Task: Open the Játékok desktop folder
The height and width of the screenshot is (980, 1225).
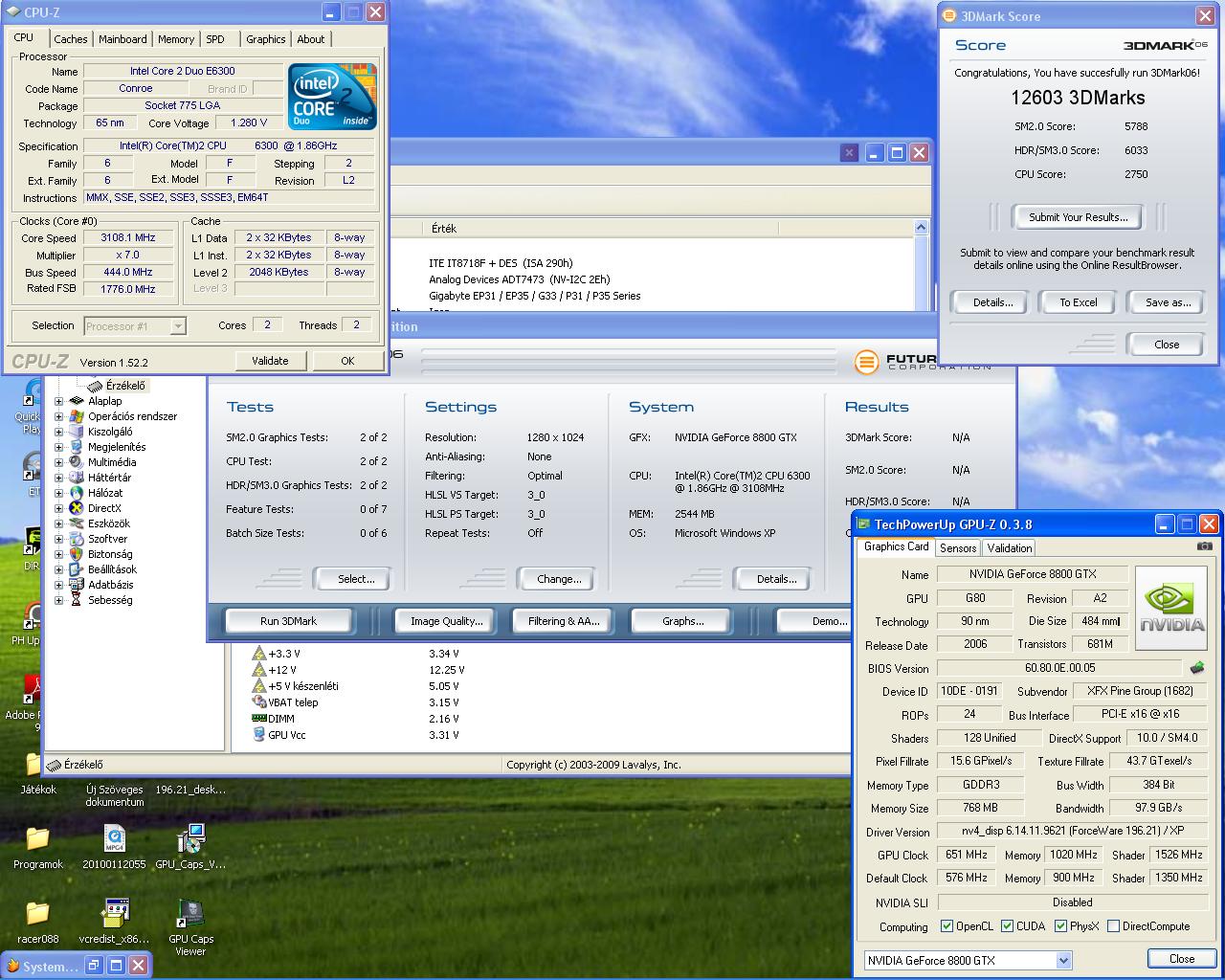Action: coord(37,763)
